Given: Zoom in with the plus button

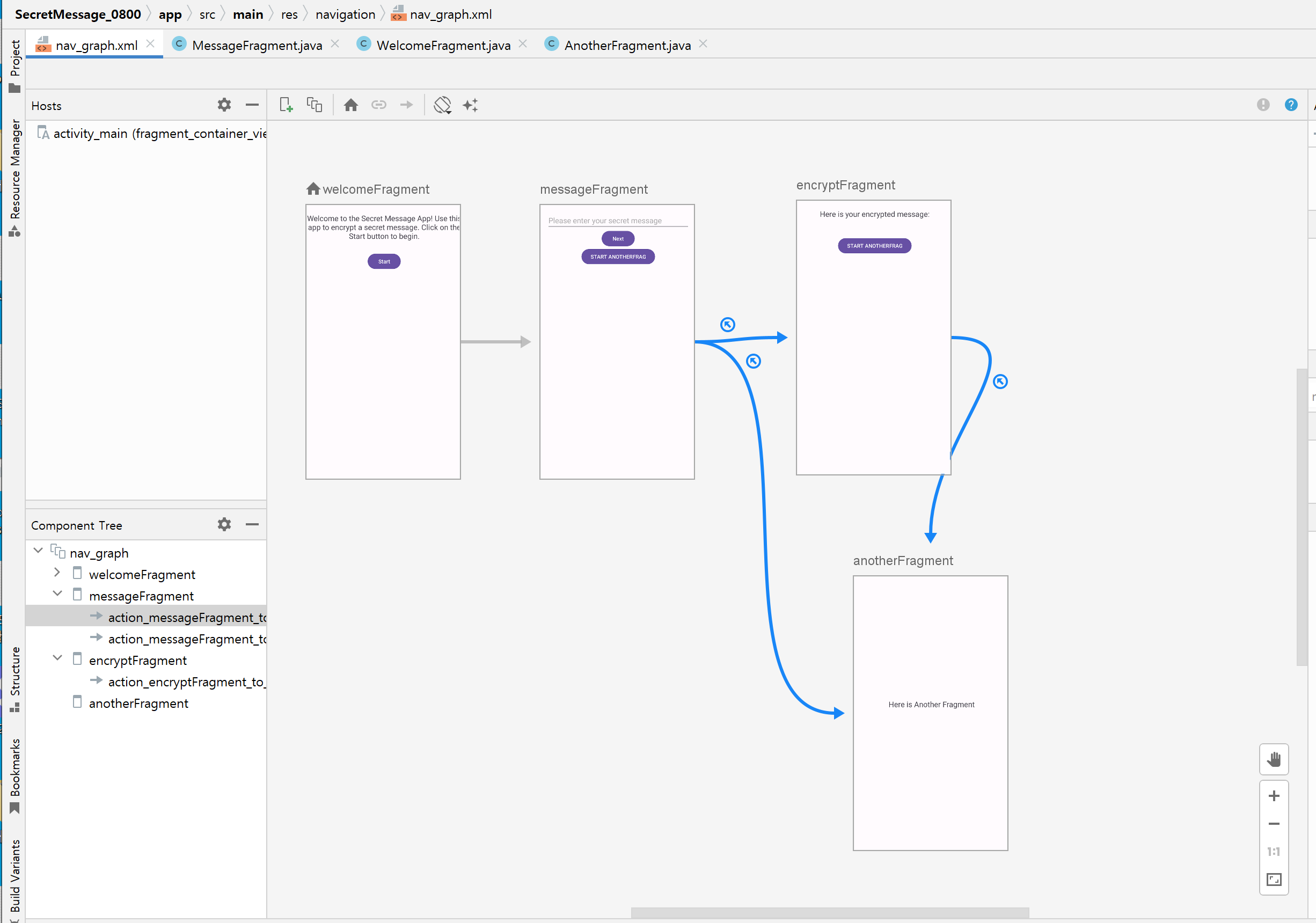Looking at the screenshot, I should pyautogui.click(x=1274, y=796).
